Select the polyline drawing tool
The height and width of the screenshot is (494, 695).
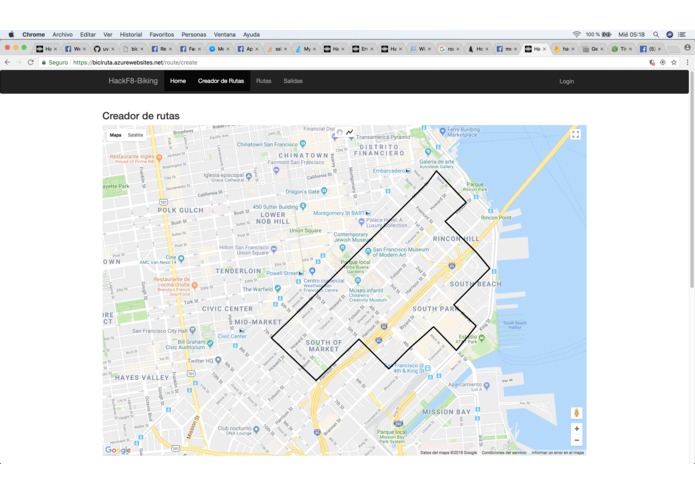pos(350,132)
